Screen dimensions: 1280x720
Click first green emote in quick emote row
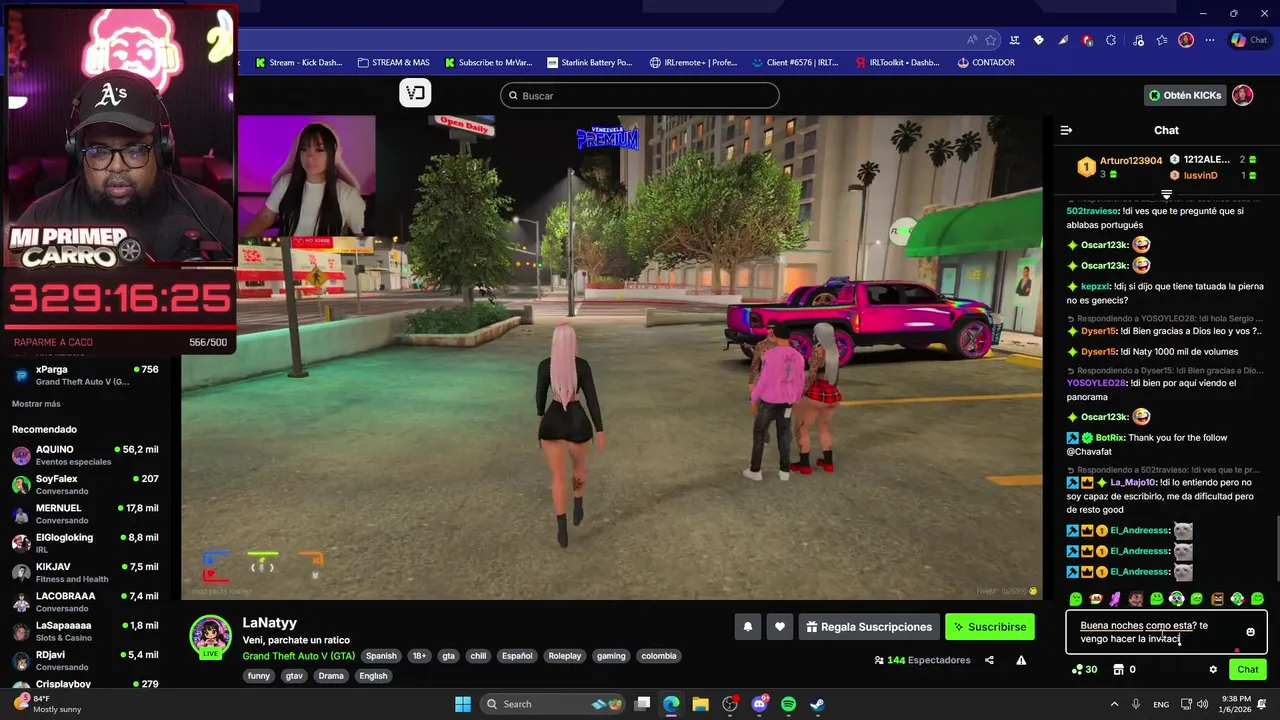pyautogui.click(x=1076, y=599)
